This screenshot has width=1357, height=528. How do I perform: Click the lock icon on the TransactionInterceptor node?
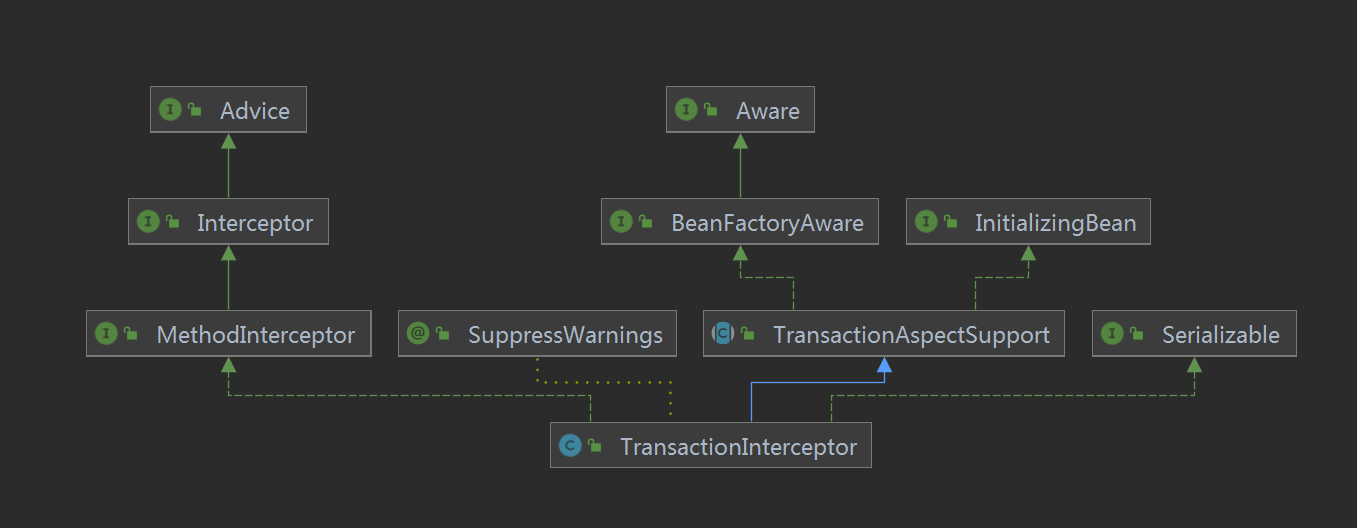click(x=595, y=446)
